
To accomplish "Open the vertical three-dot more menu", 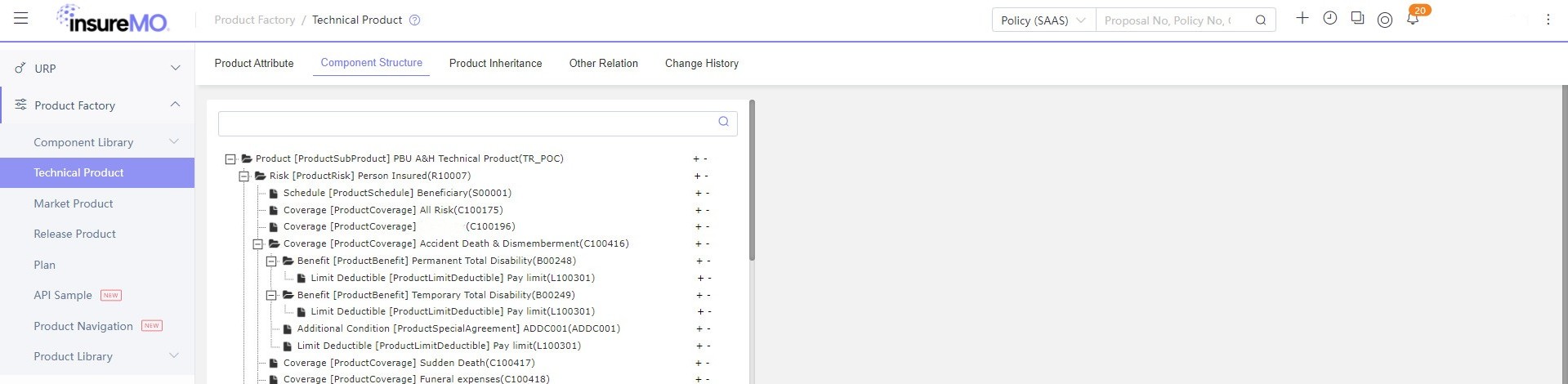I will pos(1548,20).
